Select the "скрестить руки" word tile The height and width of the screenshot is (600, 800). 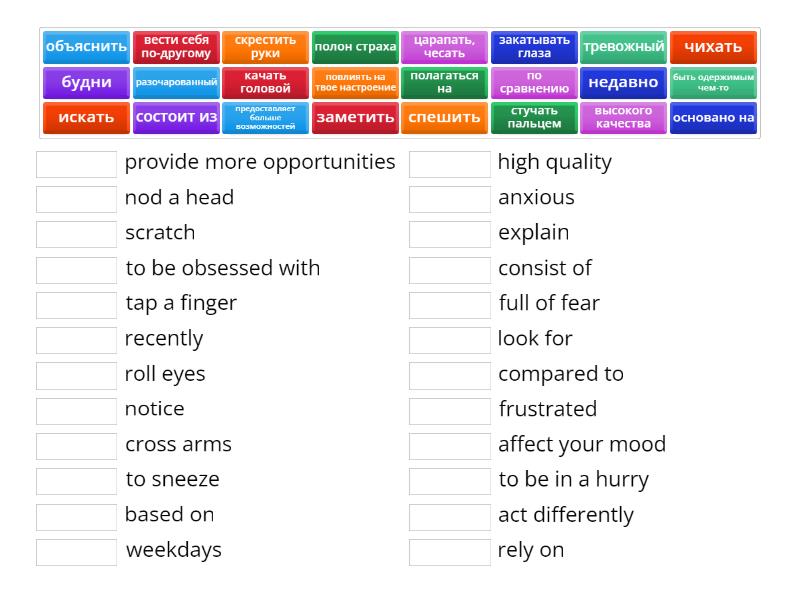pos(265,46)
